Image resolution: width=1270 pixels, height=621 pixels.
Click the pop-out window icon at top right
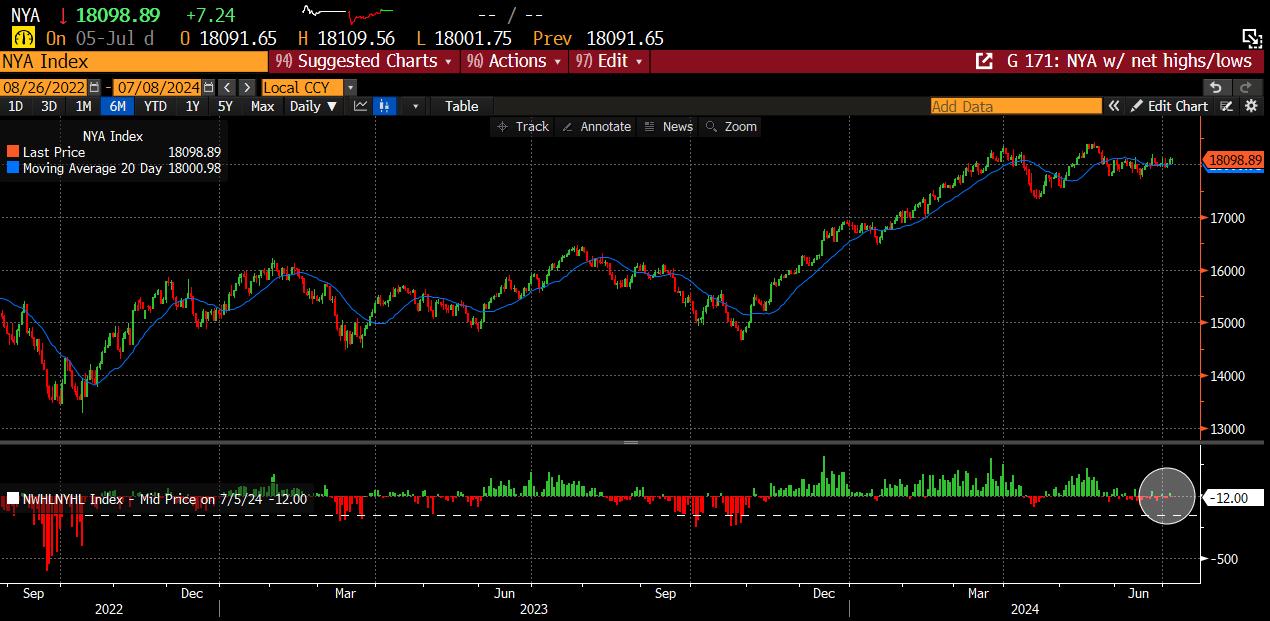tap(1252, 38)
